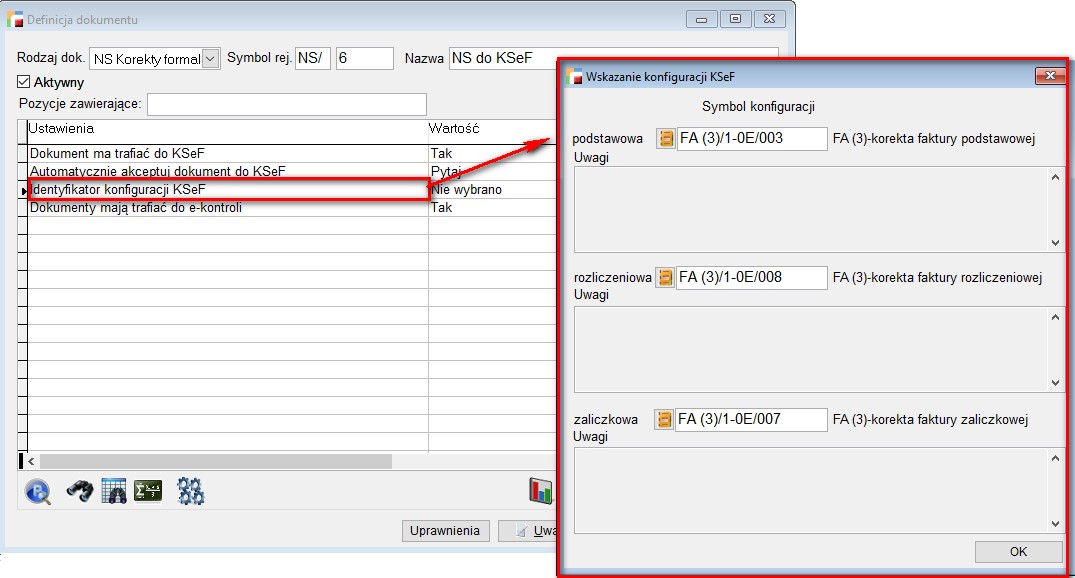This screenshot has width=1075, height=578.
Task: Click the Pozycje zawierające input field
Action: [x=287, y=104]
